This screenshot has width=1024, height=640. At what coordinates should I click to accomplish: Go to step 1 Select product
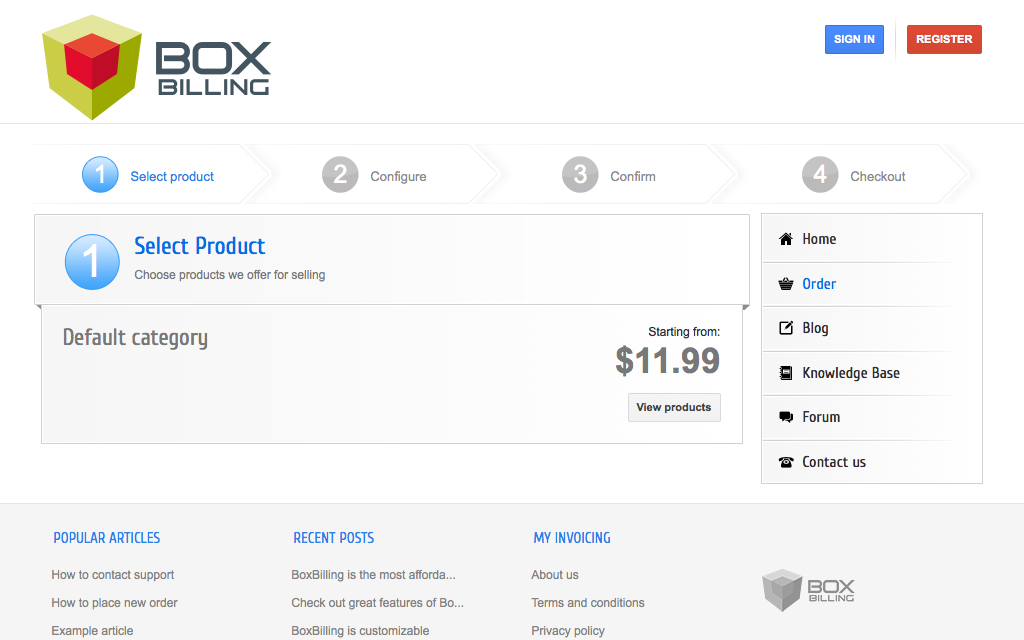click(150, 176)
